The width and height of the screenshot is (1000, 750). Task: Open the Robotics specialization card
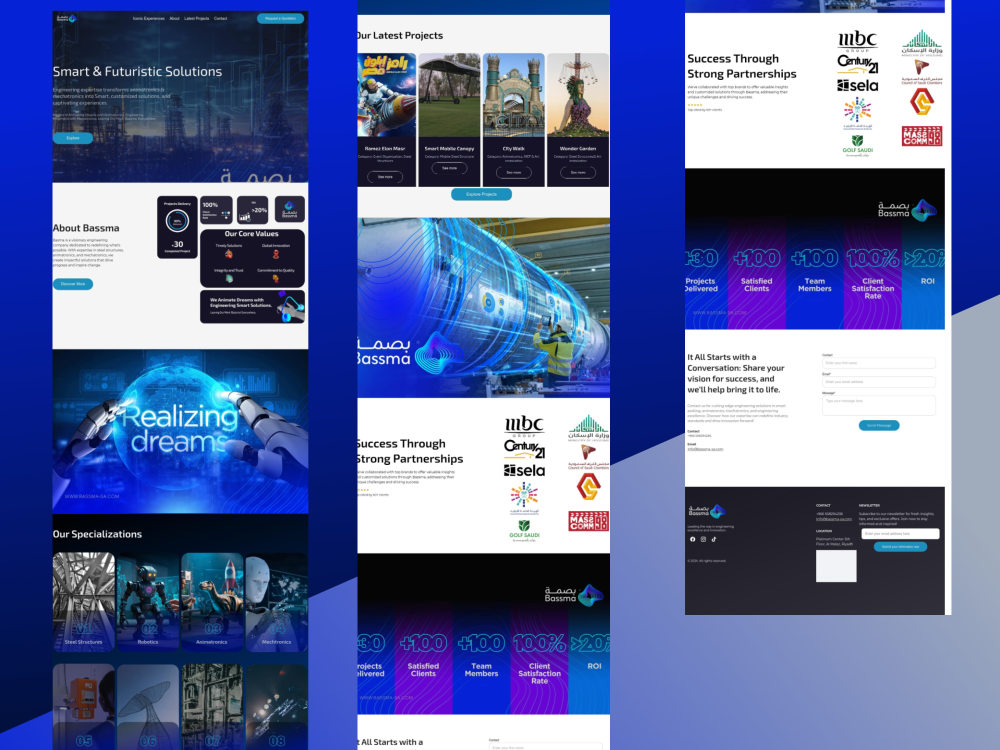(148, 602)
